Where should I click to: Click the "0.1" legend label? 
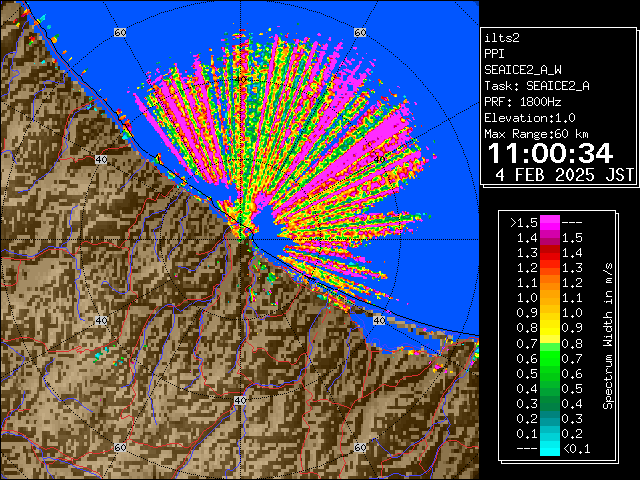tap(527, 434)
